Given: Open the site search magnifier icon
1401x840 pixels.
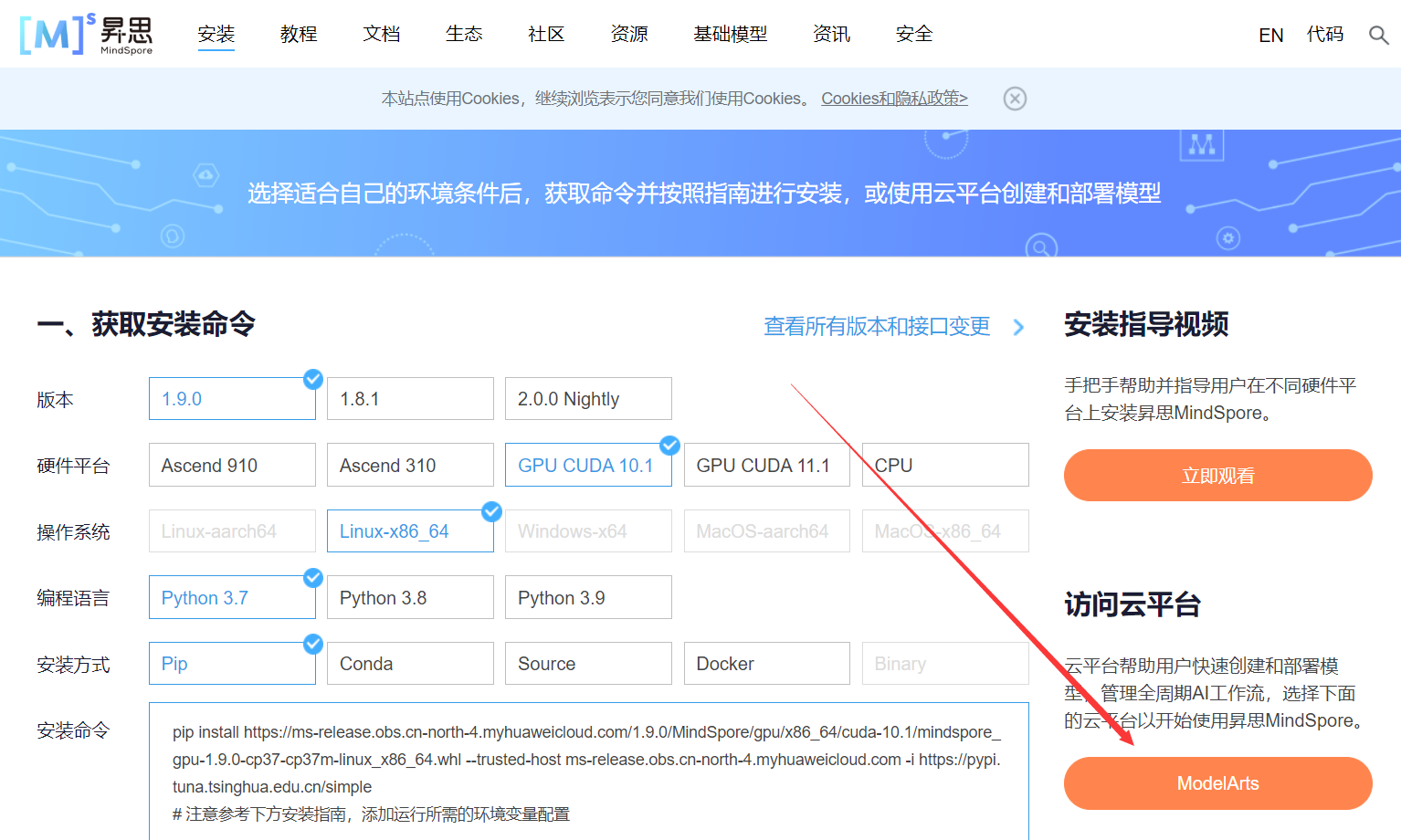Looking at the screenshot, I should pyautogui.click(x=1379, y=35).
